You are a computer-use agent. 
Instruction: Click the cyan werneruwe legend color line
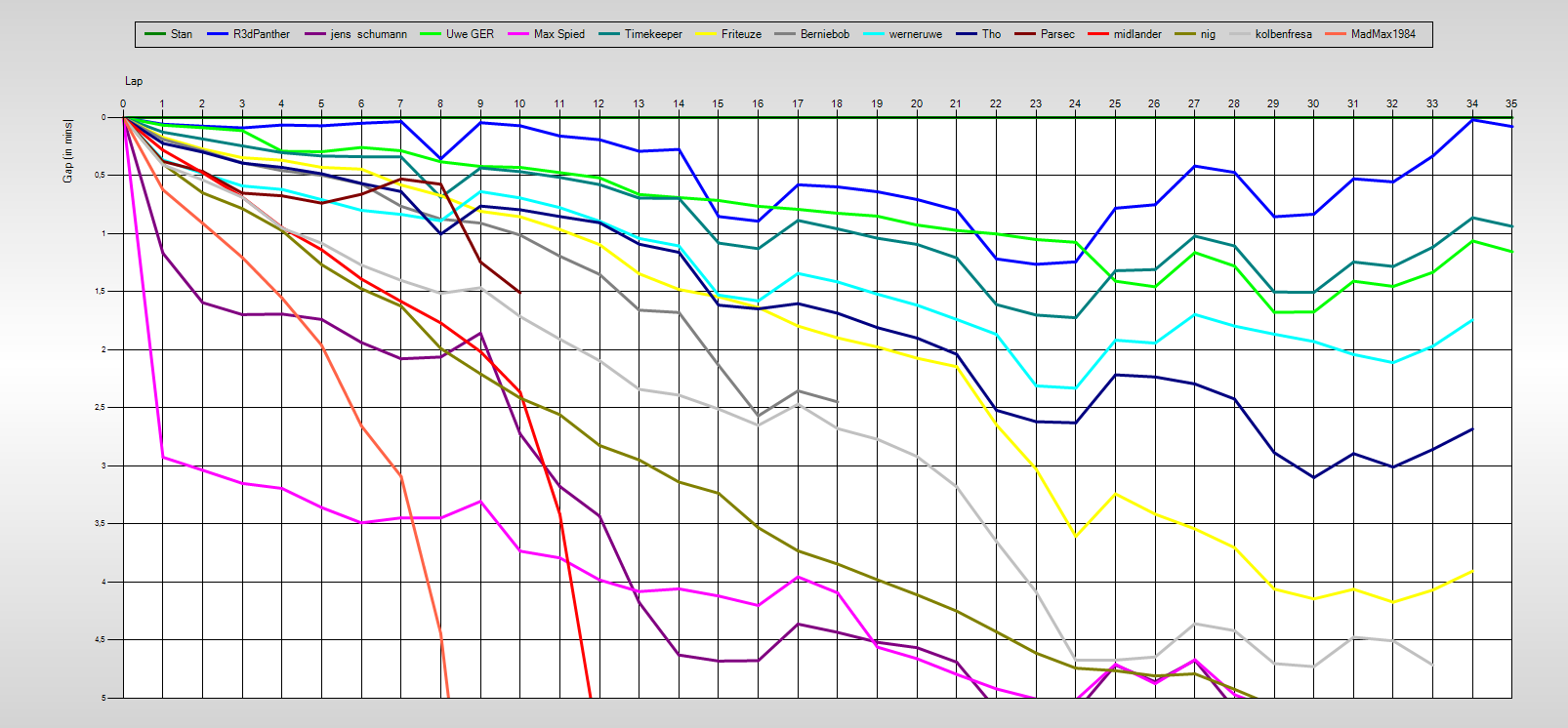(873, 34)
